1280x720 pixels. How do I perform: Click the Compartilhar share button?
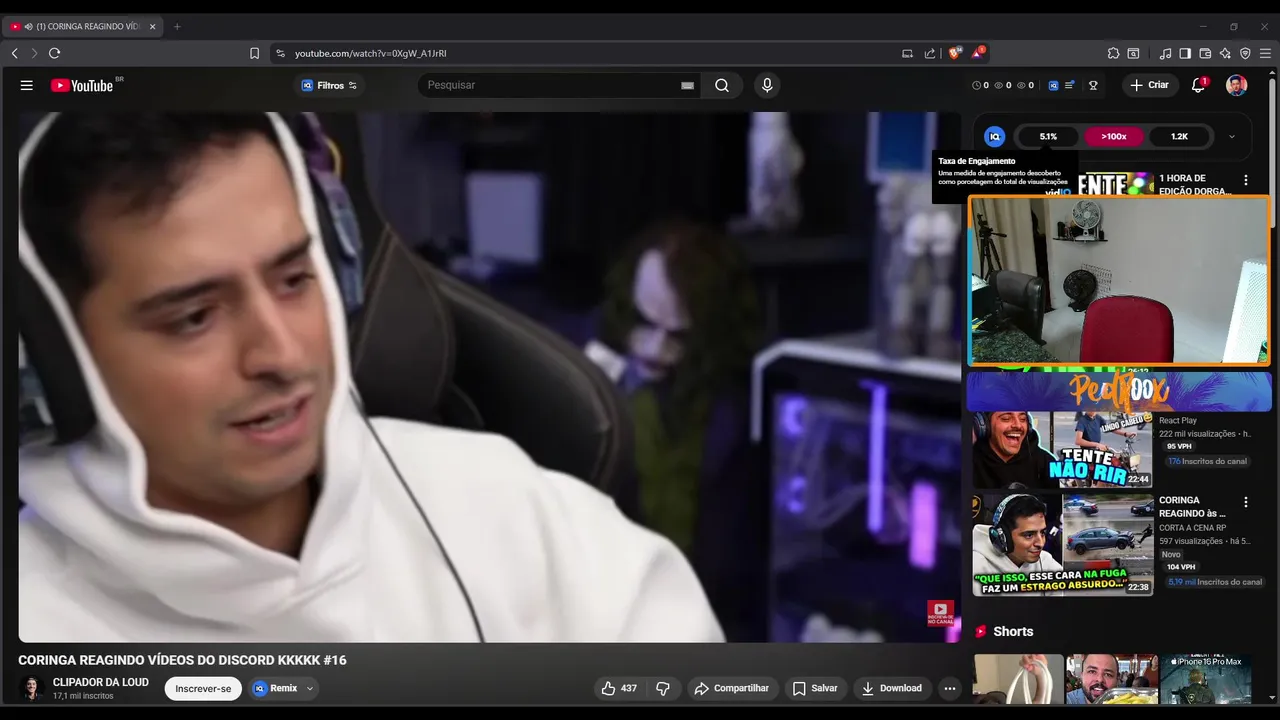(732, 688)
